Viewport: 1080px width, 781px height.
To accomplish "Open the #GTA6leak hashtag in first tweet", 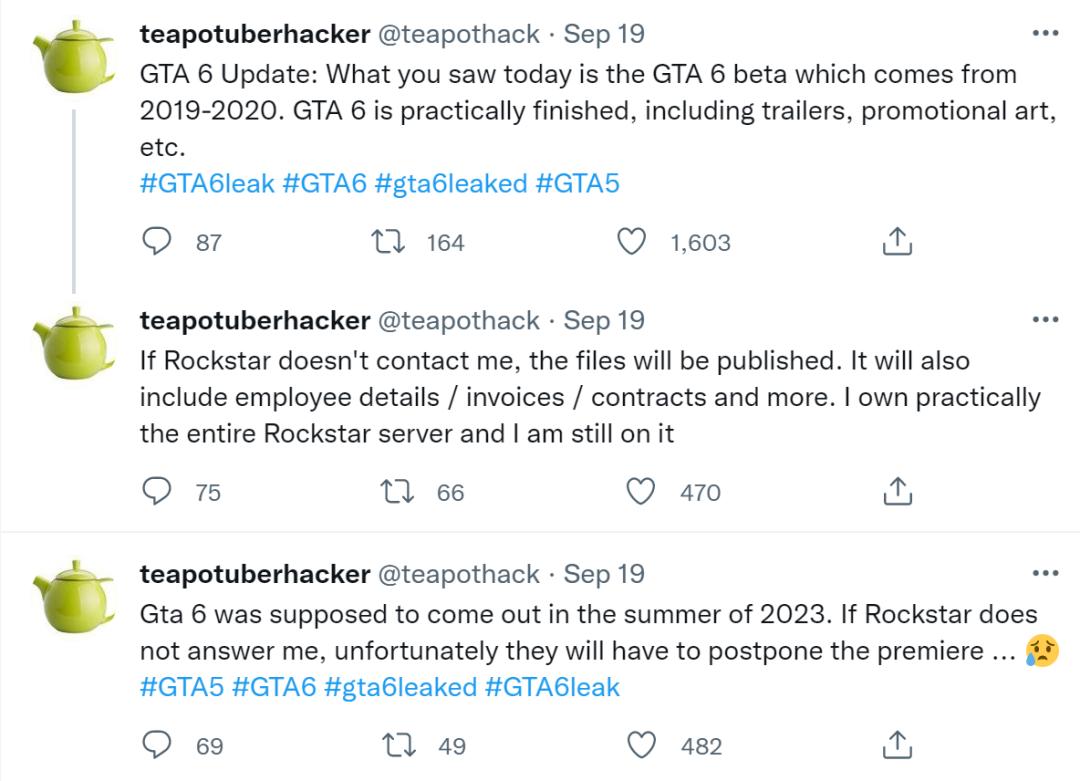I will (207, 184).
